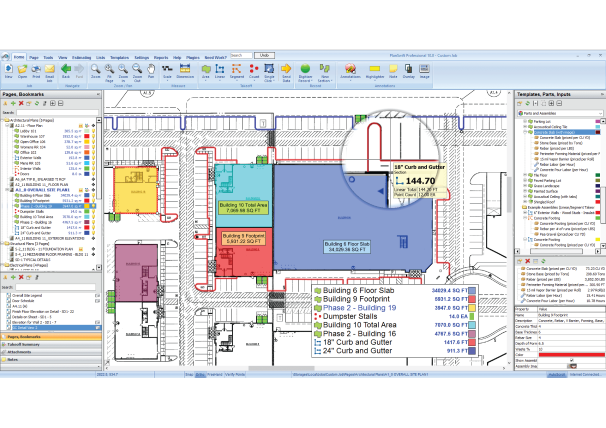Click the Zoom Out icon

[x=137, y=69]
